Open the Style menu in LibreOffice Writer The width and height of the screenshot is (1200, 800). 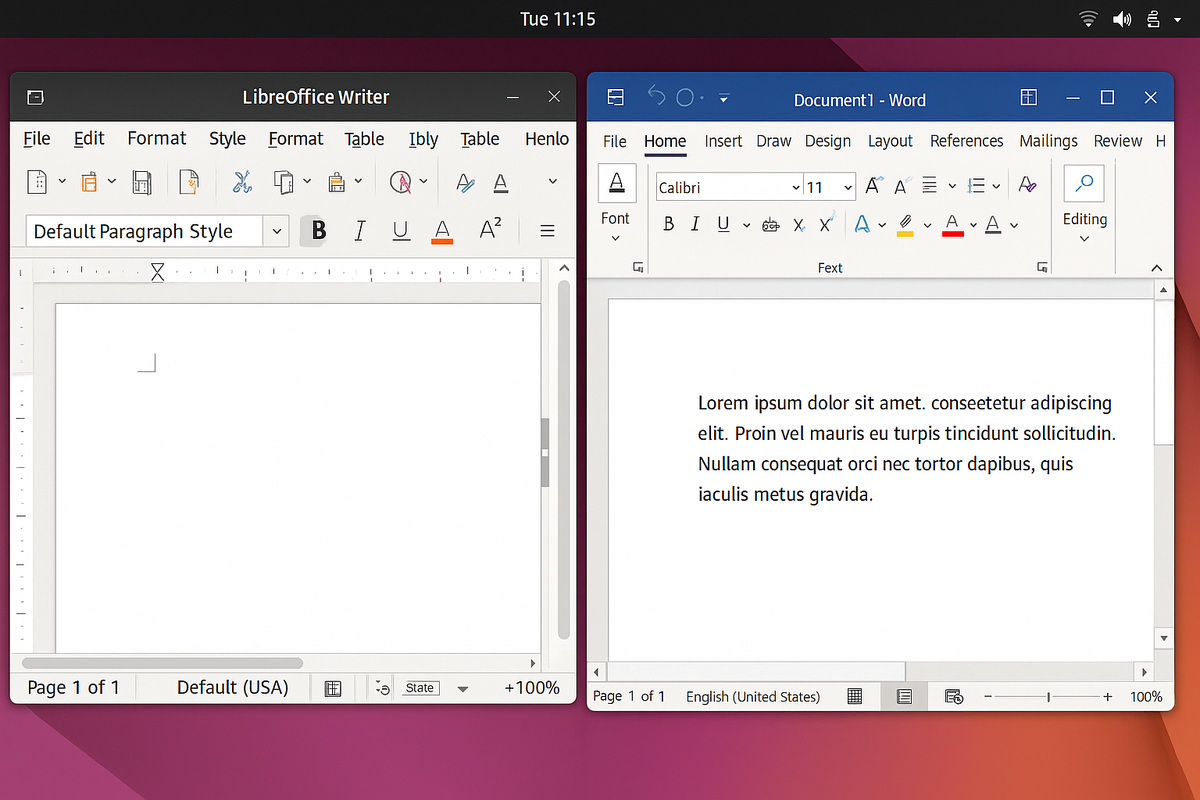coord(227,139)
